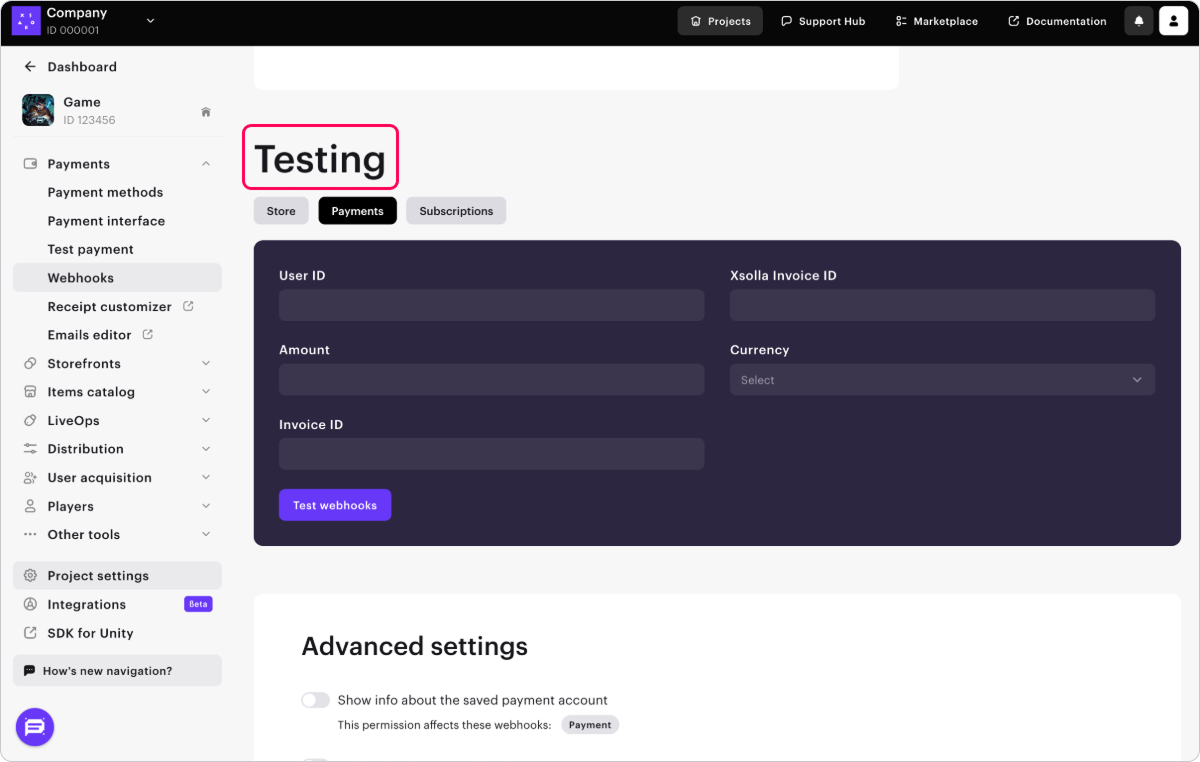Open Emails editor
Viewport: 1200px width, 762px height.
89,335
